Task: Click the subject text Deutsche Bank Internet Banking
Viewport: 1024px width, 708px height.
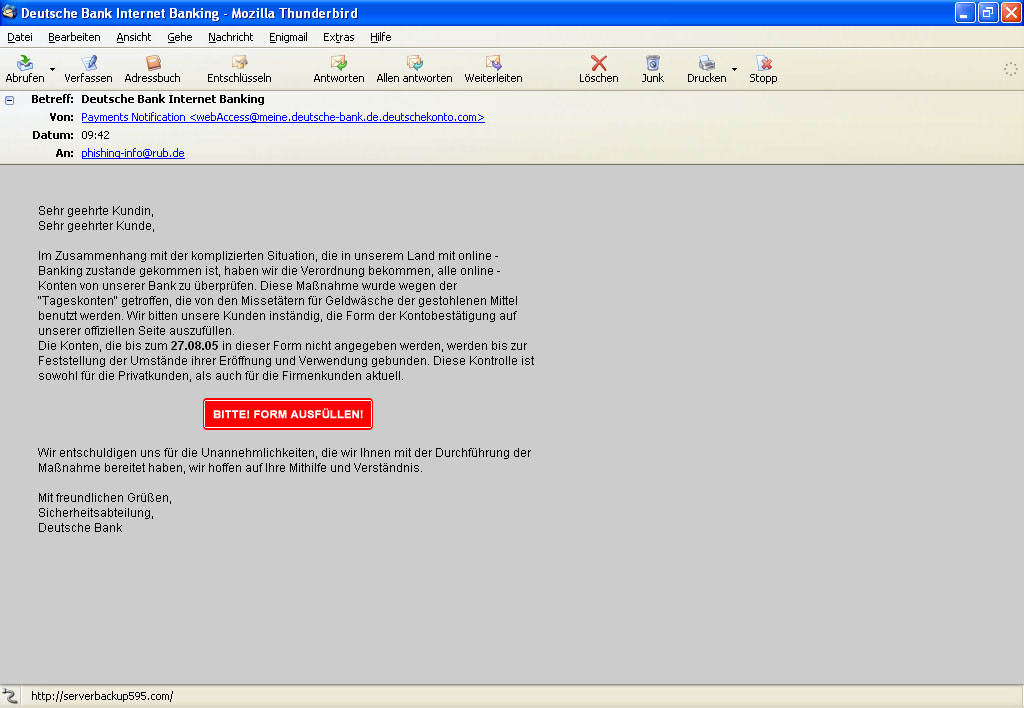Action: pos(173,99)
